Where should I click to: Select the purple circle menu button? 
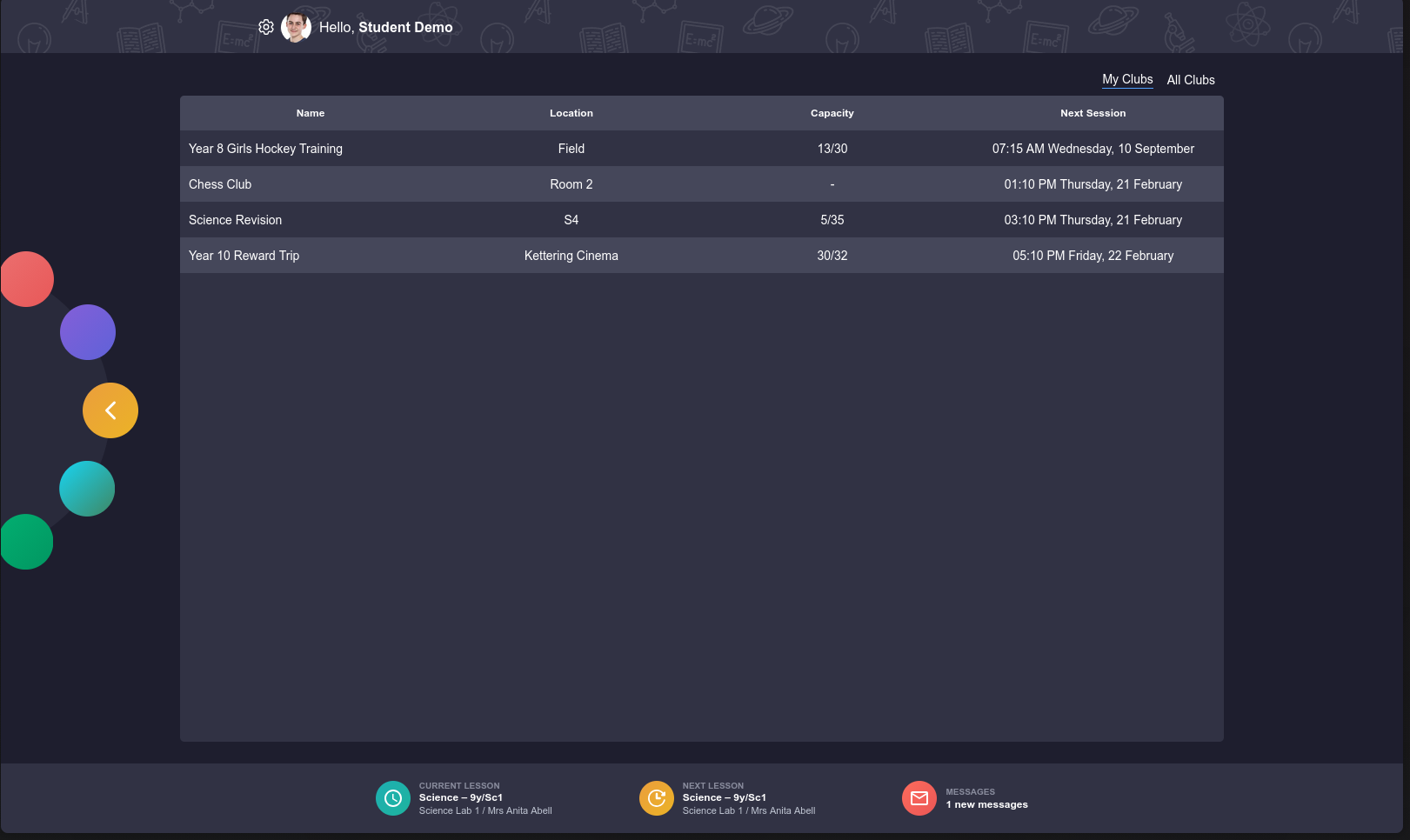88,332
